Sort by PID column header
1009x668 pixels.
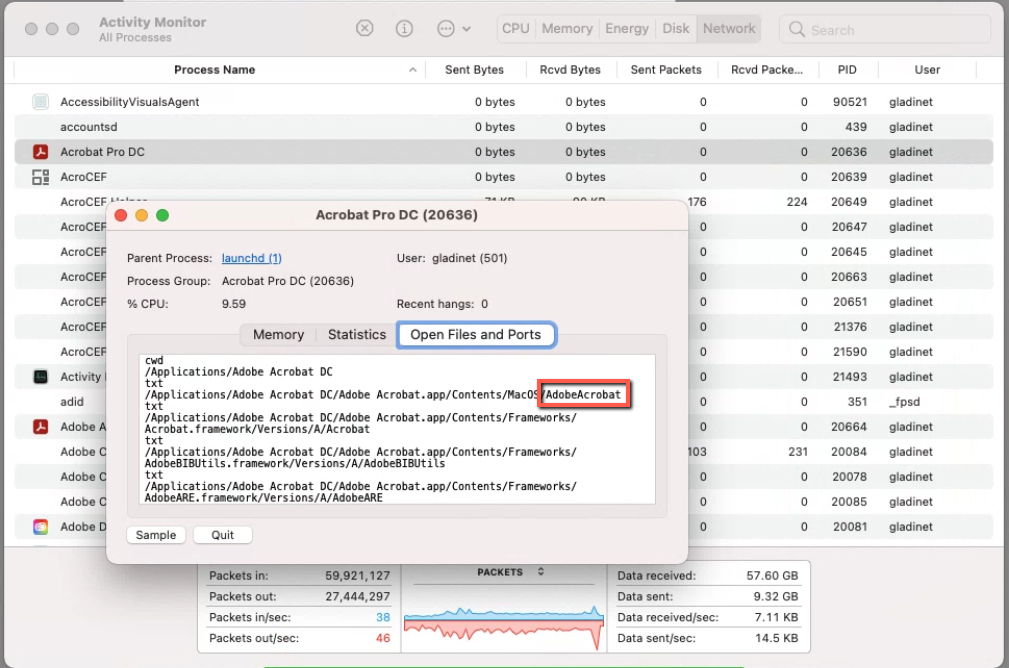(847, 70)
